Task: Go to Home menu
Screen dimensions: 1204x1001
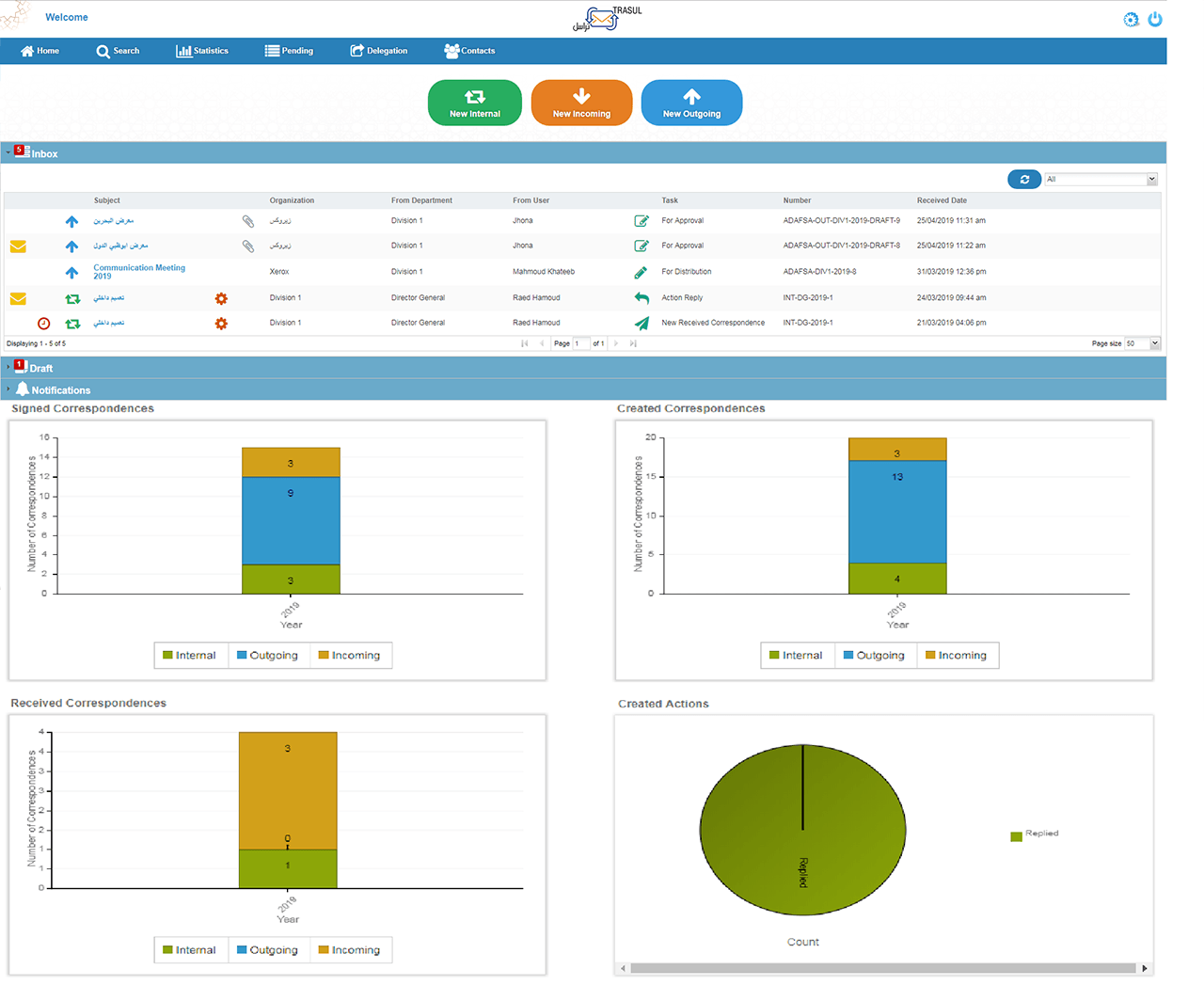Action: [40, 51]
